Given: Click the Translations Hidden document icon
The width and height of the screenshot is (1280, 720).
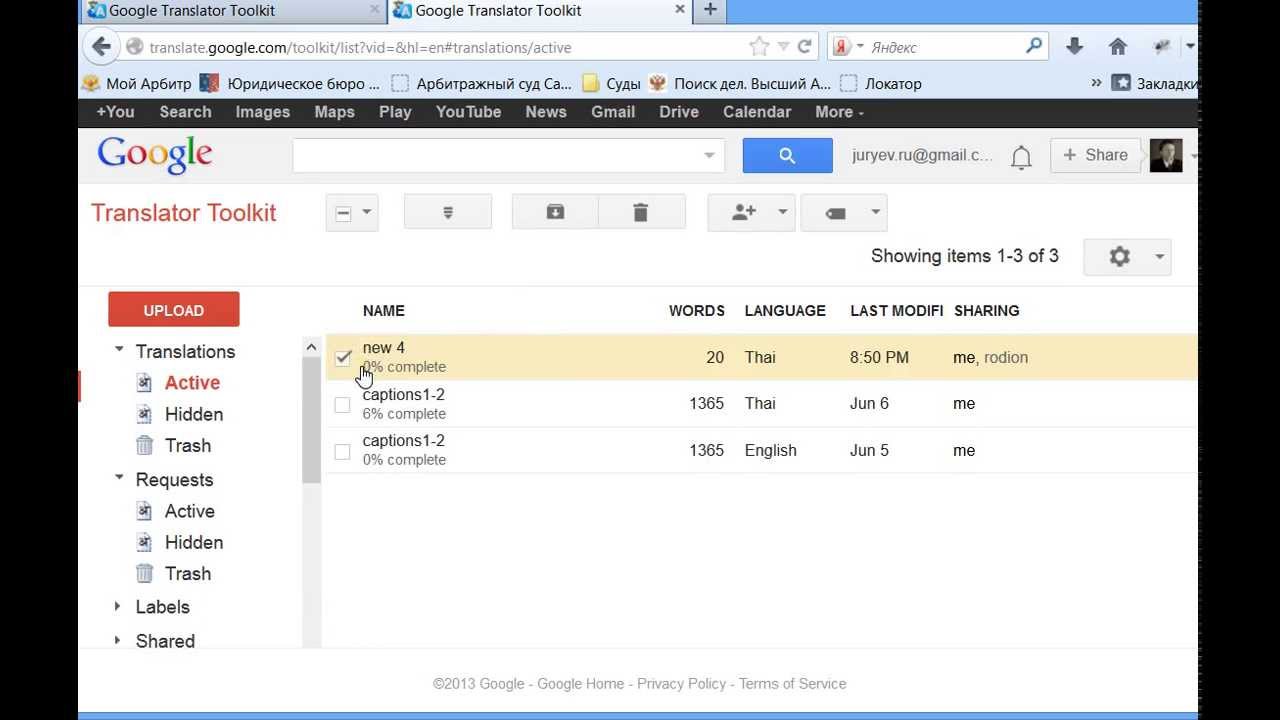Looking at the screenshot, I should pos(145,414).
